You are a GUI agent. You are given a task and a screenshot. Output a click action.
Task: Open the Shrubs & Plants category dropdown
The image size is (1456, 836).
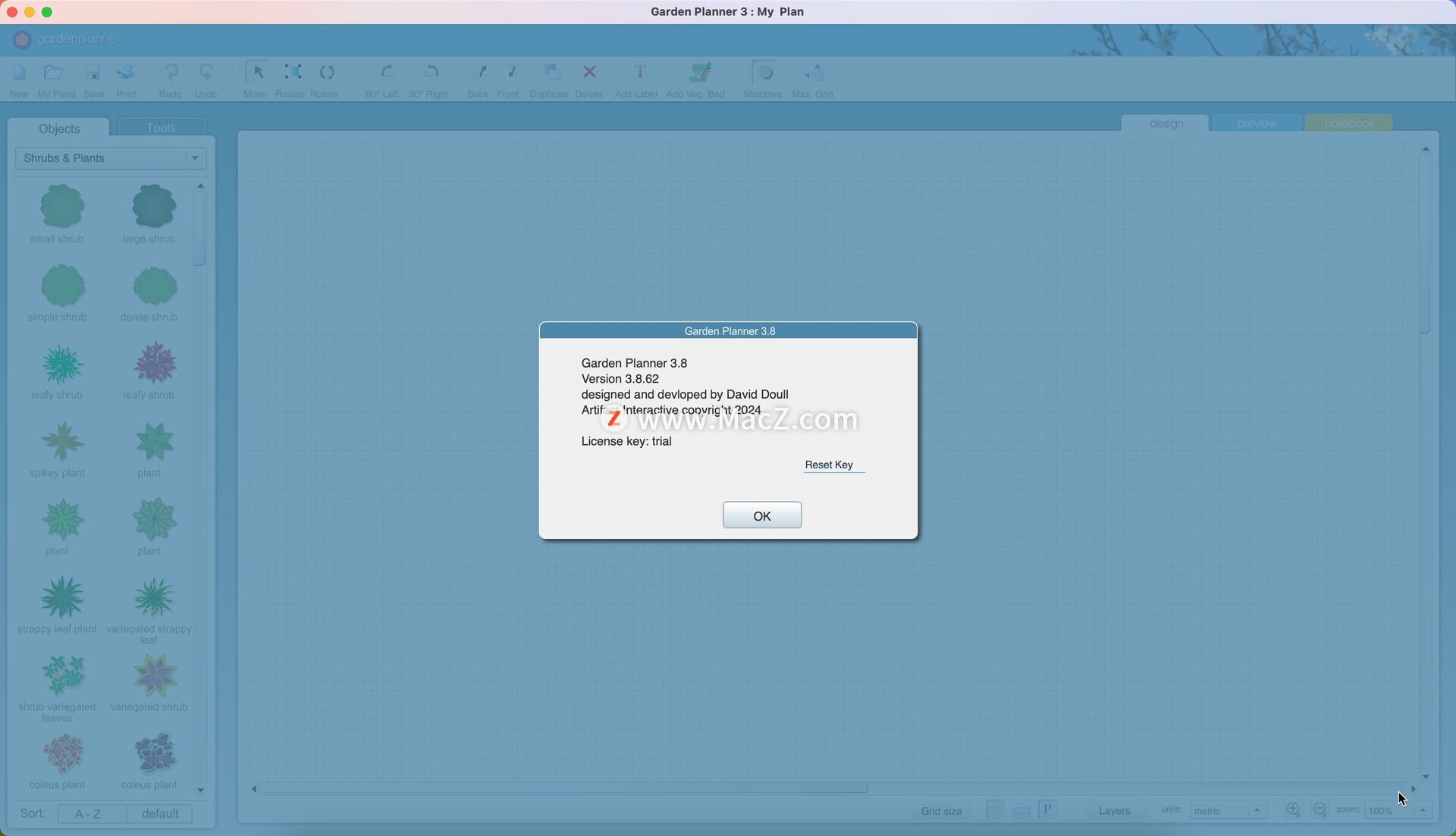(111, 158)
